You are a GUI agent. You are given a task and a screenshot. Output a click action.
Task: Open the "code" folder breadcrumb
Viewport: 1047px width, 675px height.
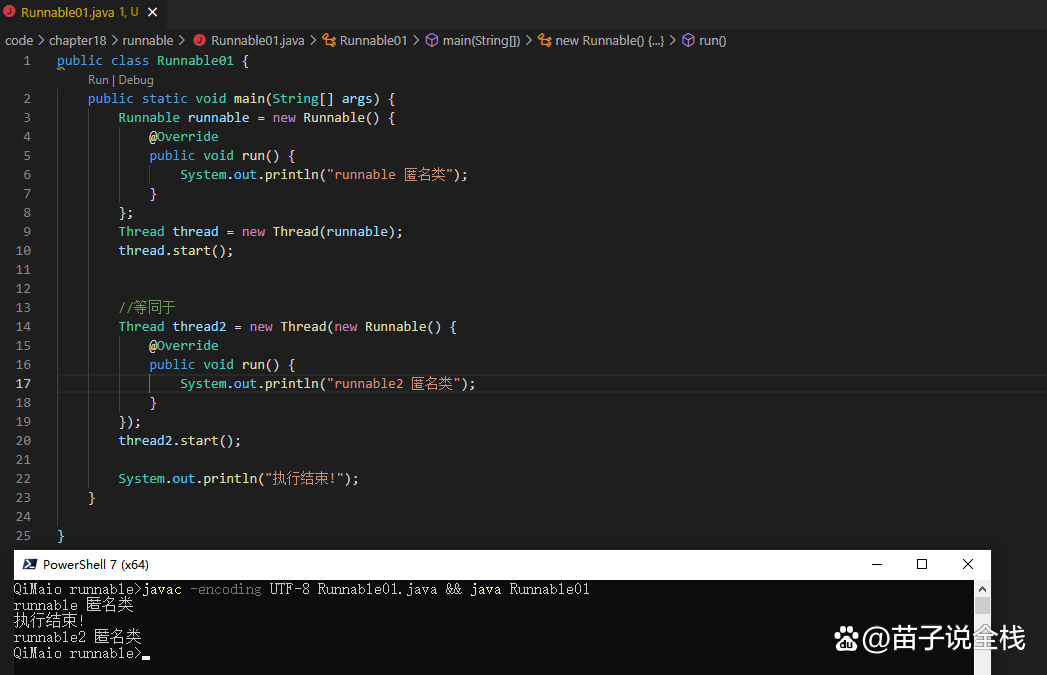click(x=19, y=41)
